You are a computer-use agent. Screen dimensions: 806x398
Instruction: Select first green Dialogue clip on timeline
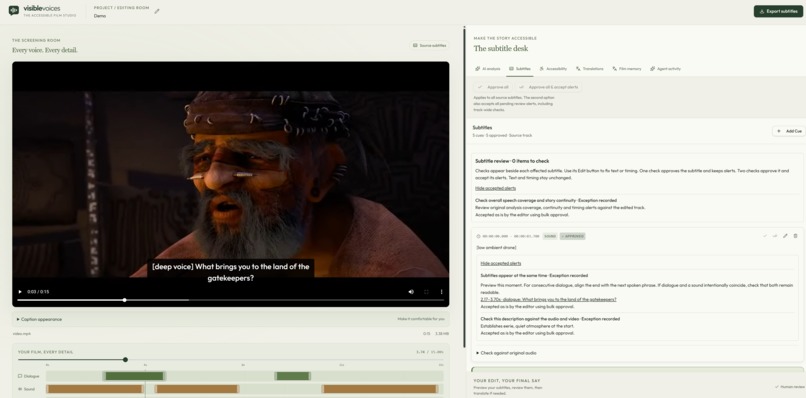pos(134,376)
